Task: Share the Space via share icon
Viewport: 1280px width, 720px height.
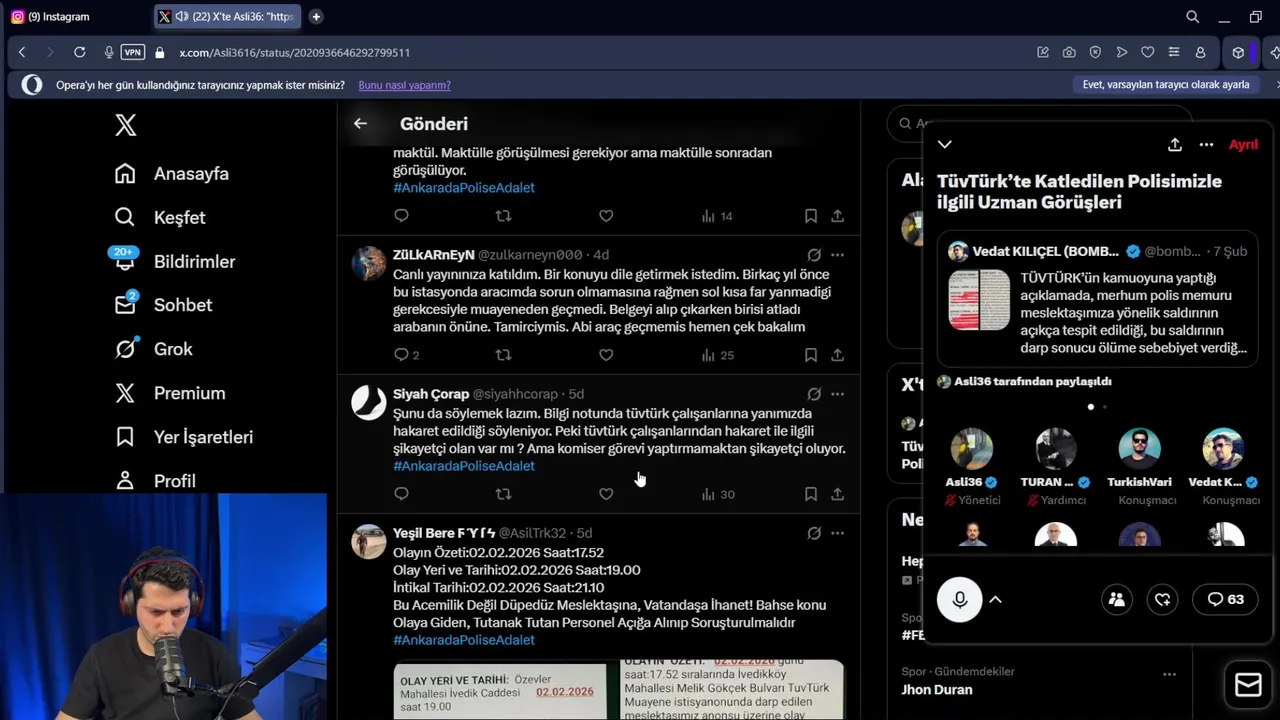Action: [x=1175, y=145]
